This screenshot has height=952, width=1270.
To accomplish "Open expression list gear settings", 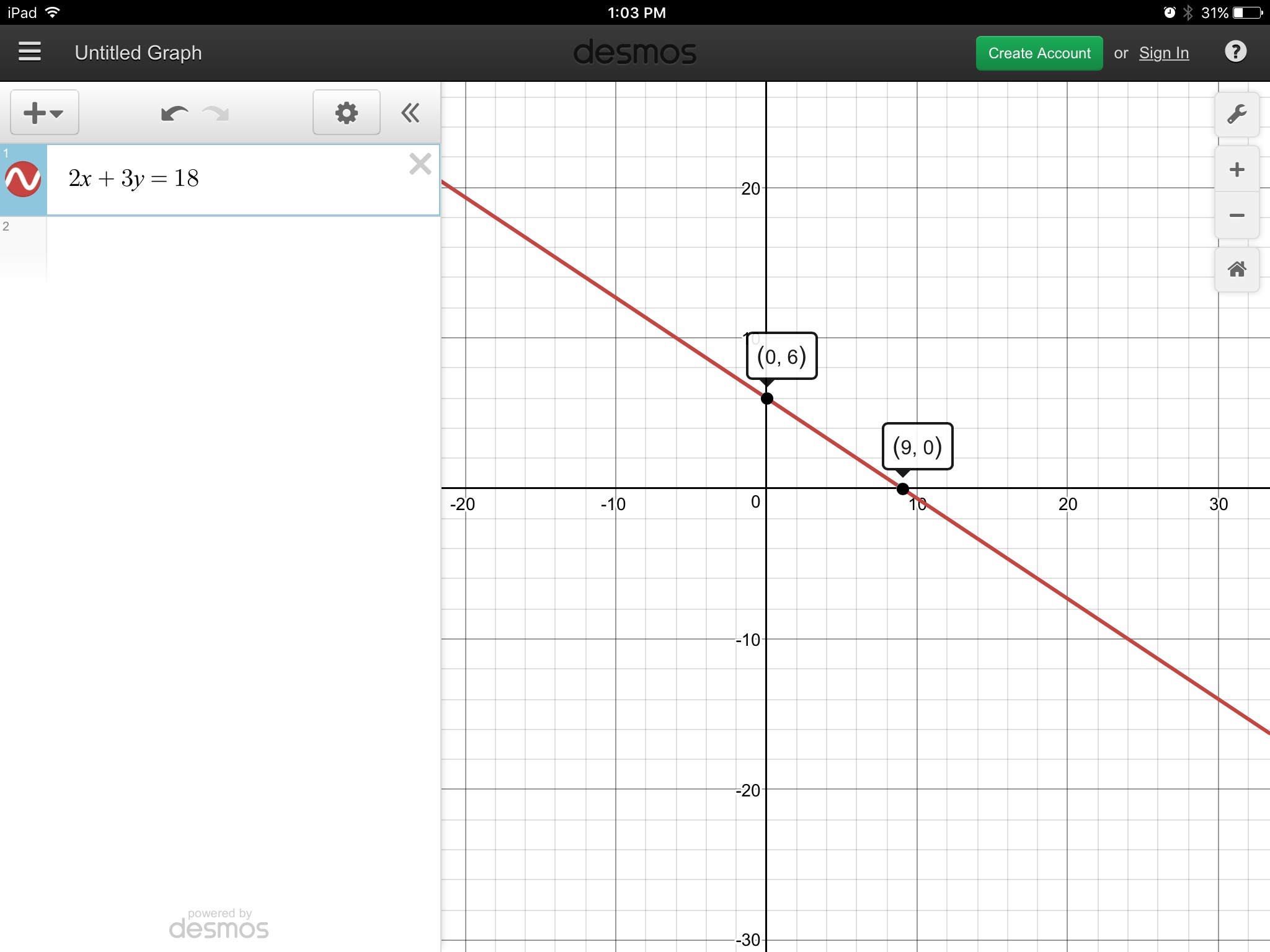I will [346, 113].
